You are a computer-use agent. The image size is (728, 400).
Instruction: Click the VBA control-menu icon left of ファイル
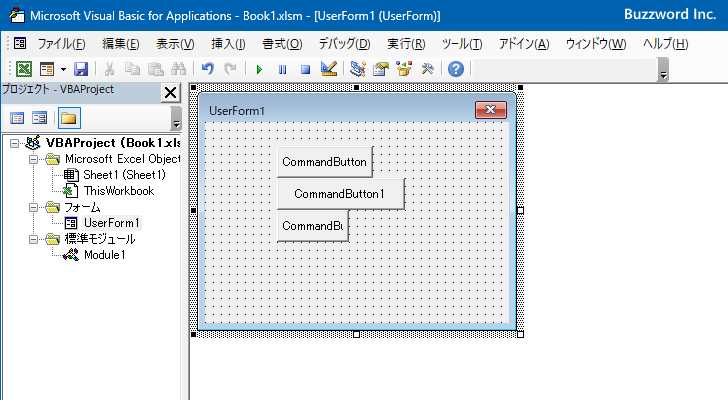point(20,44)
